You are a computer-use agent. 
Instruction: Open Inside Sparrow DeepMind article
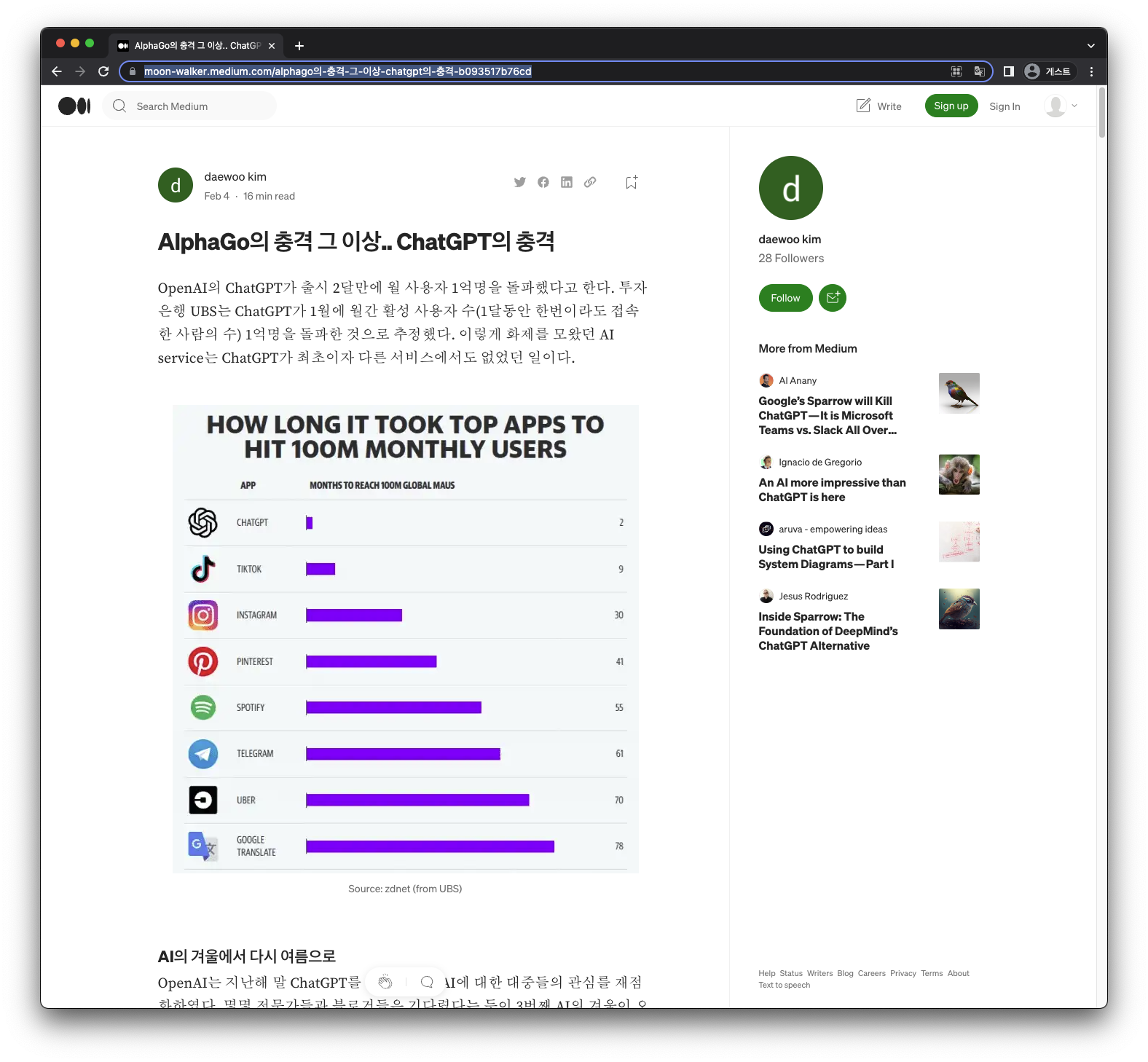click(x=828, y=631)
